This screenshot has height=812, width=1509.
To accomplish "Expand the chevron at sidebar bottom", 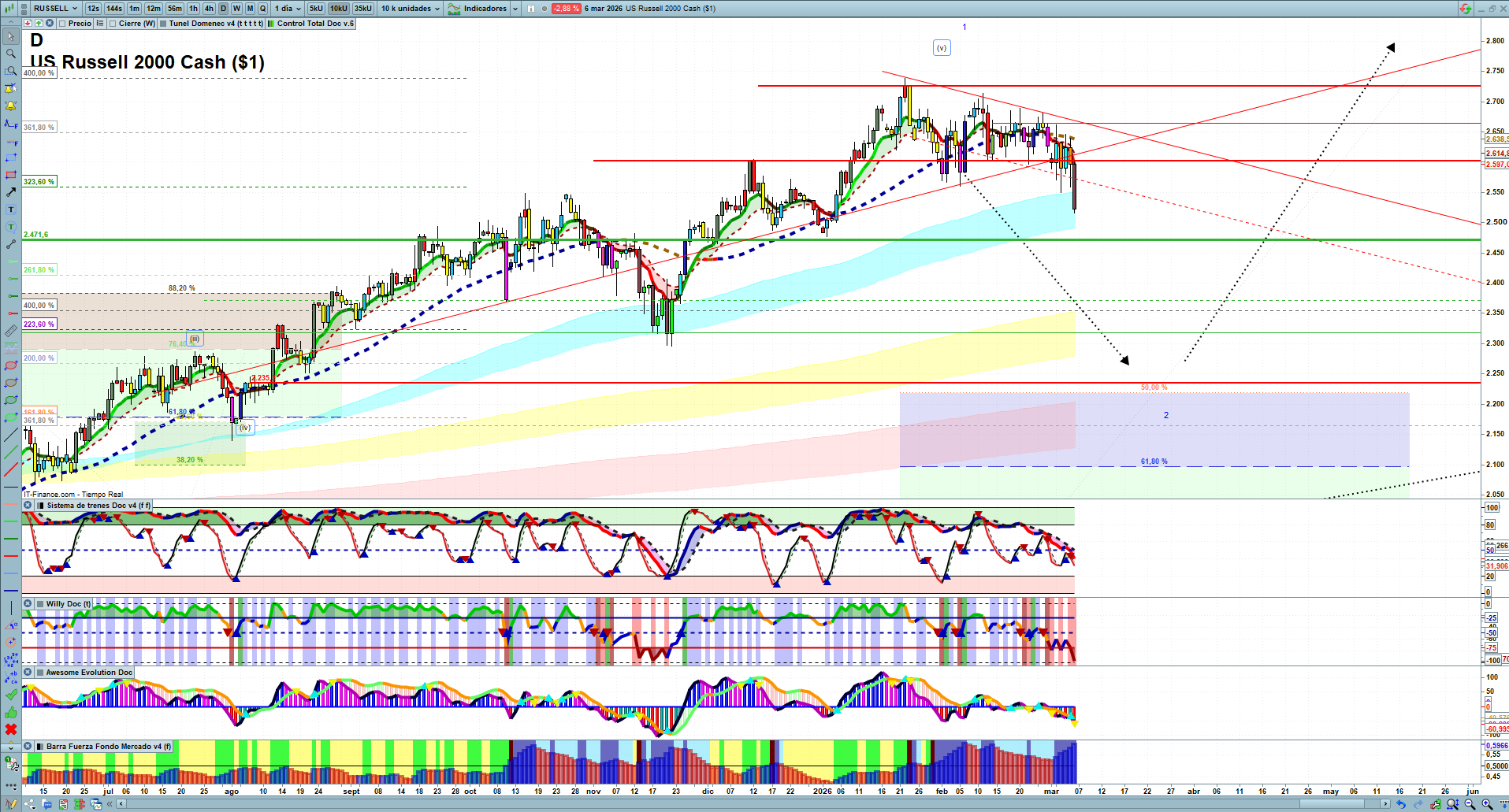I will point(11,747).
